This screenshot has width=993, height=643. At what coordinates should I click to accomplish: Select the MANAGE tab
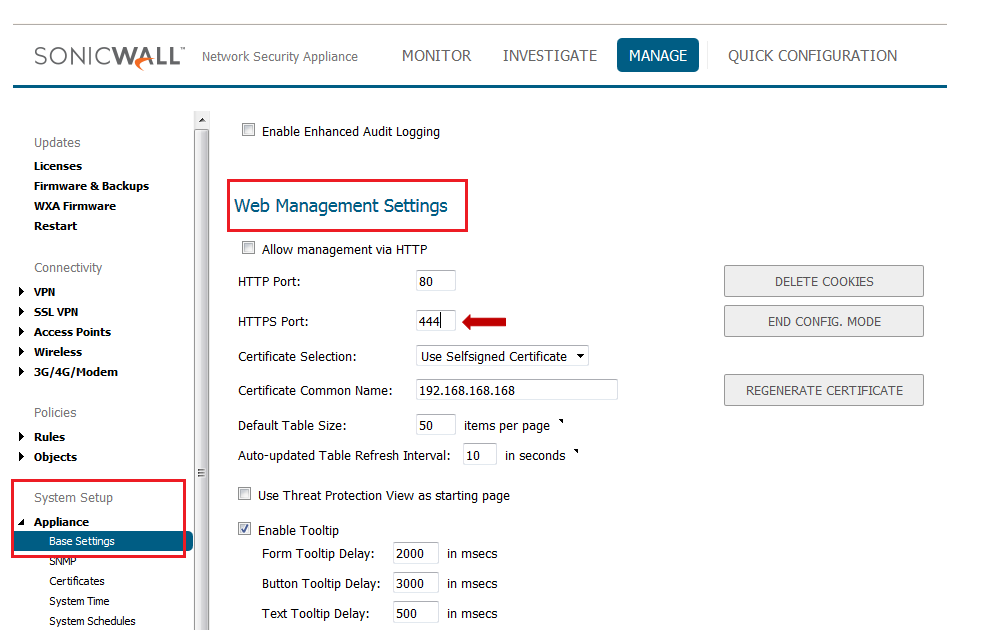coord(657,55)
